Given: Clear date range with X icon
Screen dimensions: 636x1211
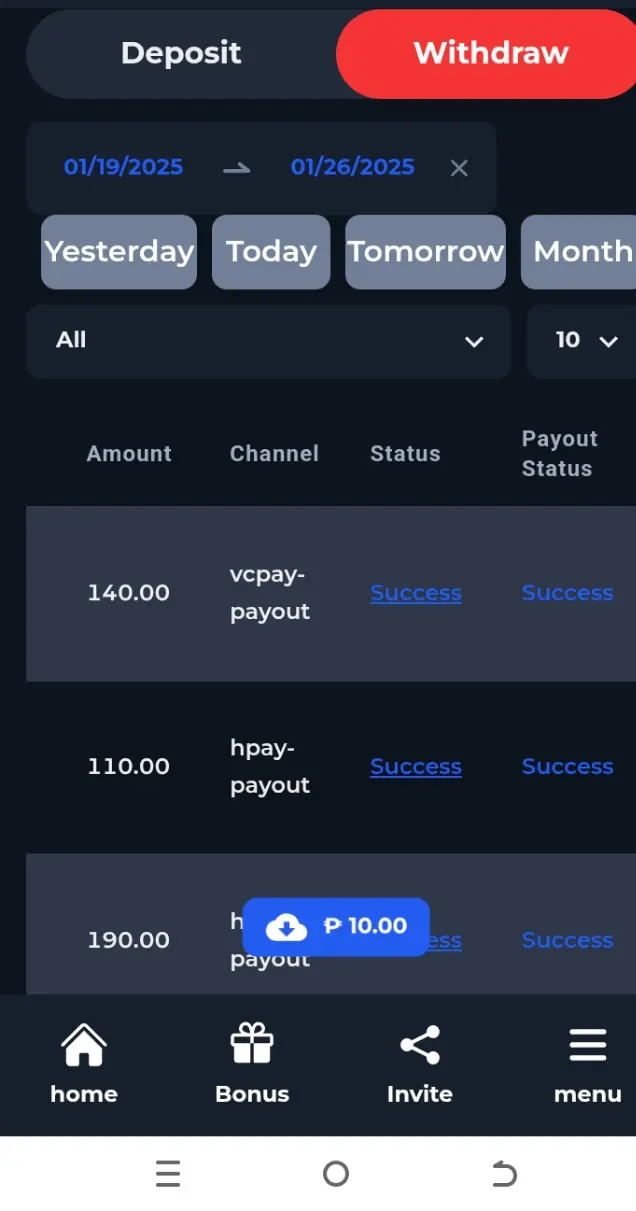Looking at the screenshot, I should click(x=459, y=168).
